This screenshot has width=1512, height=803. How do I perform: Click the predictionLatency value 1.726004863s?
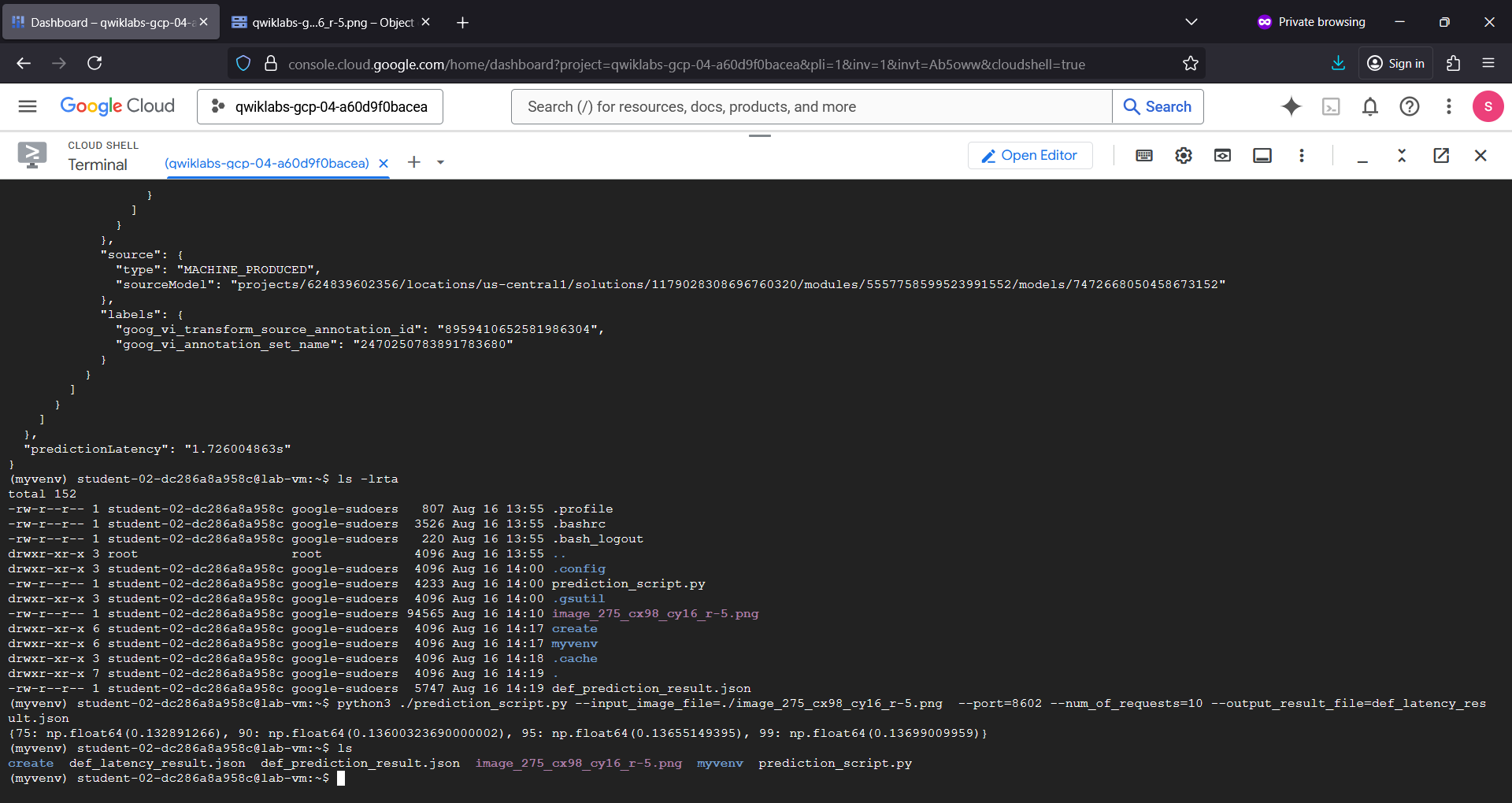click(x=238, y=450)
